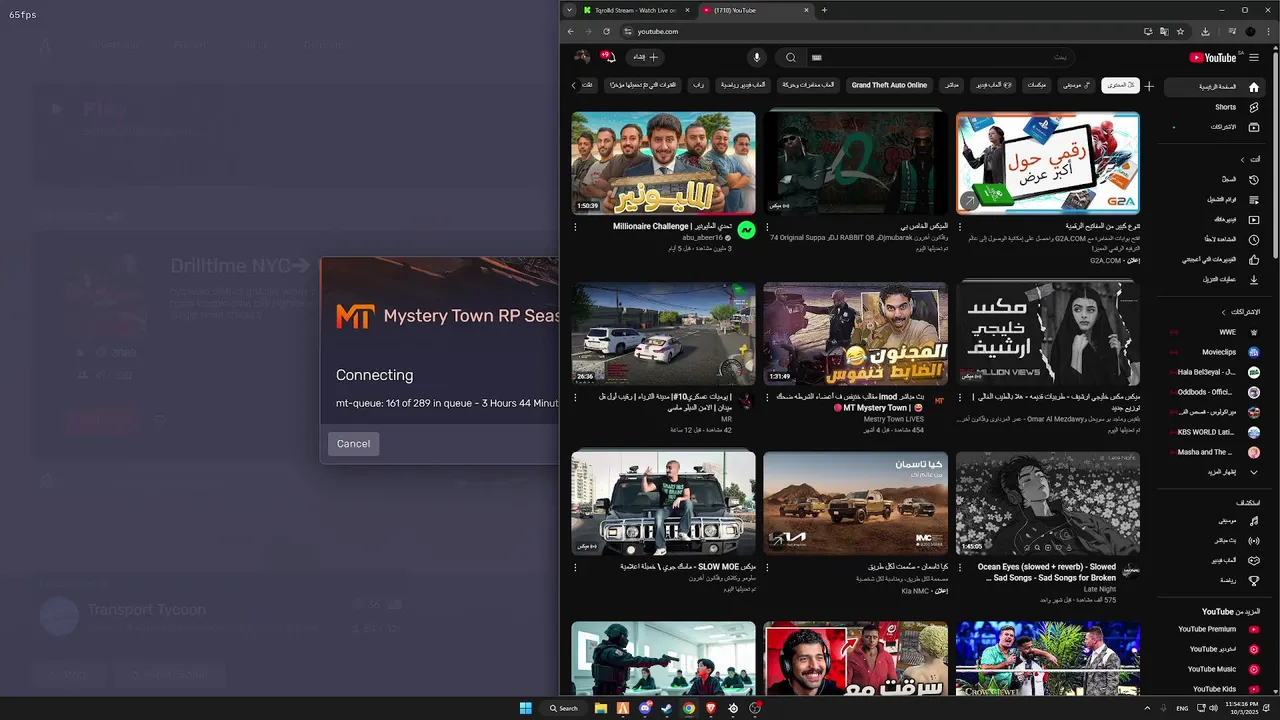Open the YouTube hamburger guide menu
Screen dimensions: 1280x720
1254,57
